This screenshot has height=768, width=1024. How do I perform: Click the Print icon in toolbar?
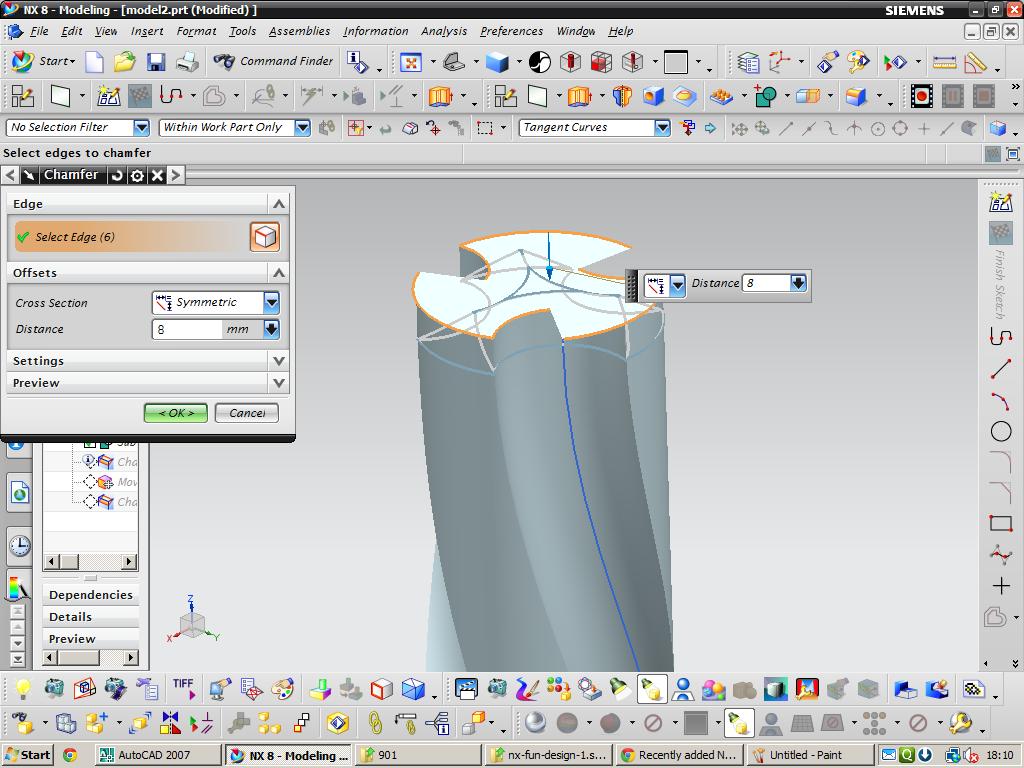pyautogui.click(x=187, y=62)
